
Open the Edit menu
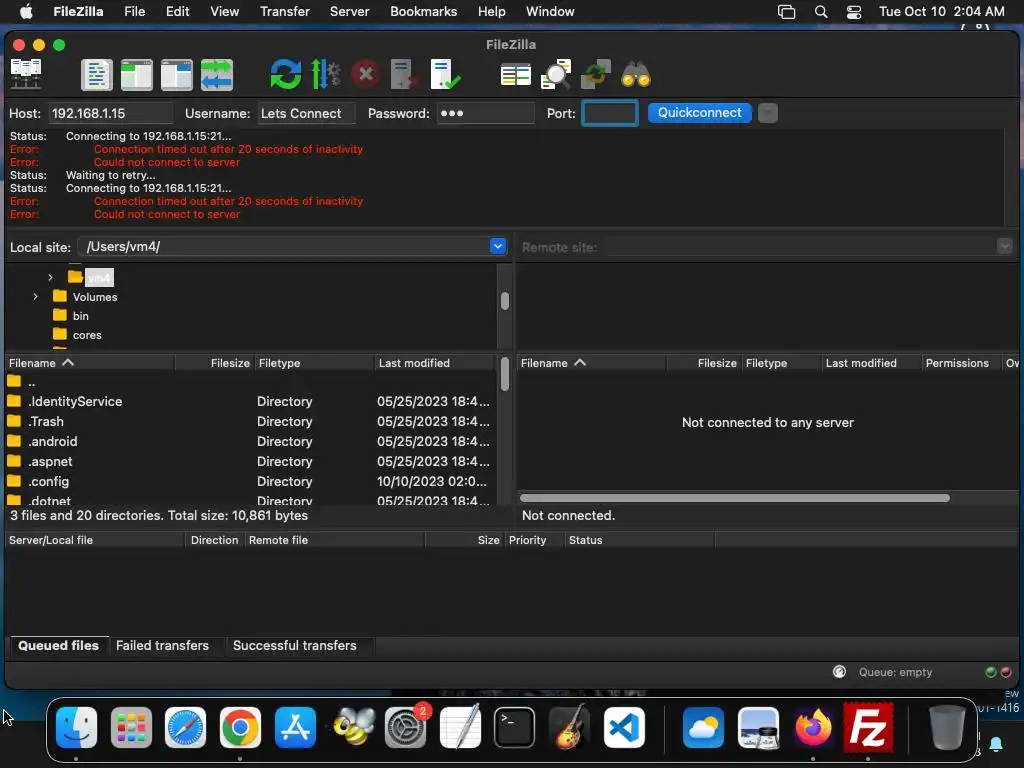click(x=177, y=12)
